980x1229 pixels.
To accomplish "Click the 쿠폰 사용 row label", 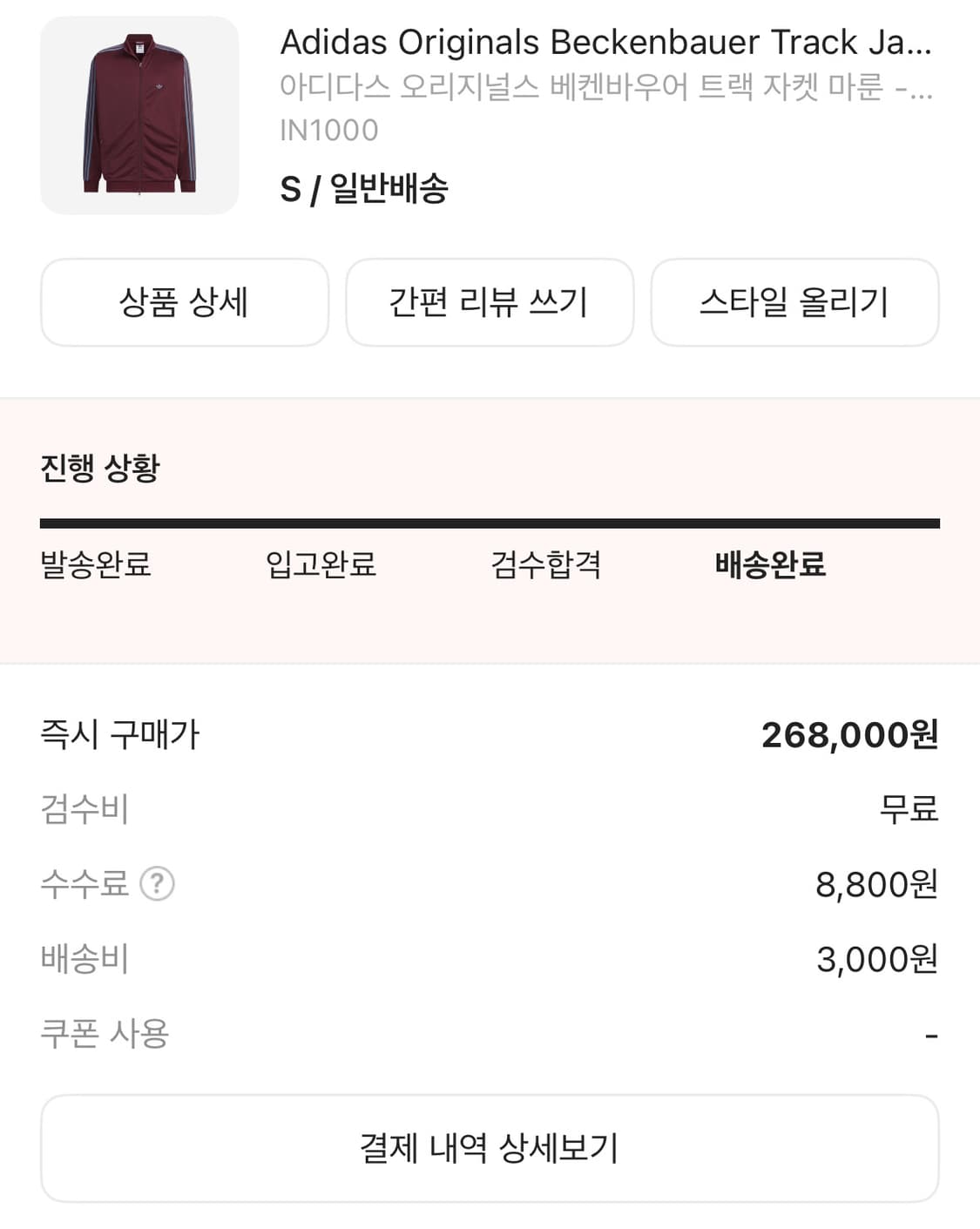I will (x=105, y=1034).
